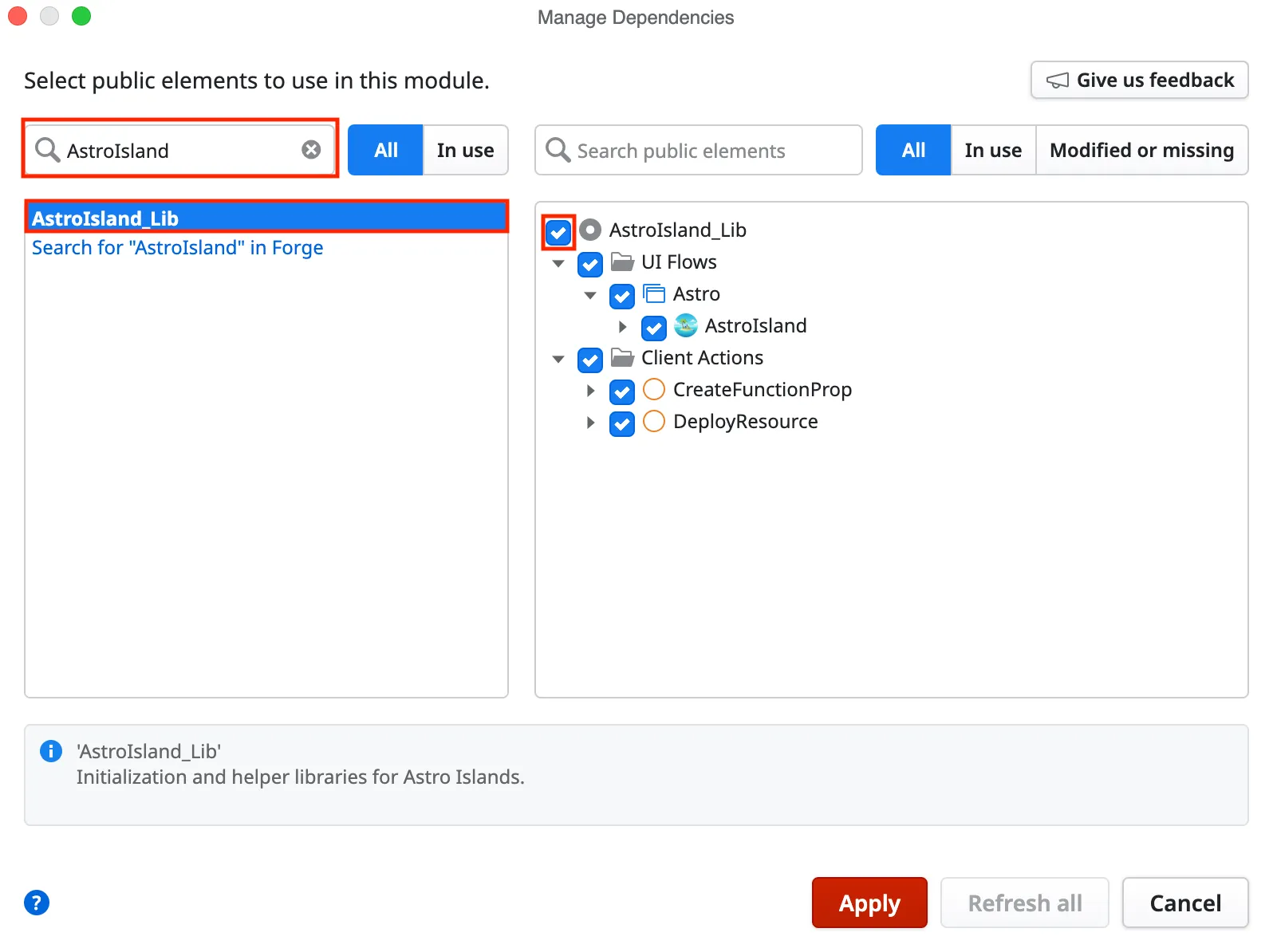The width and height of the screenshot is (1273, 952).
Task: Click the CreateFunctionProp action icon
Action: (654, 390)
